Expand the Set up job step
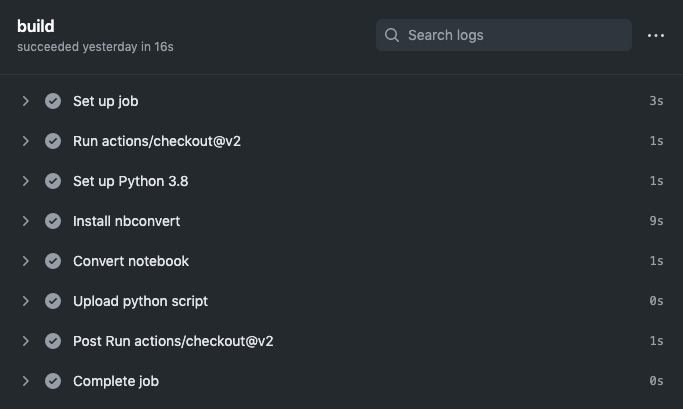The image size is (683, 409). [x=26, y=101]
